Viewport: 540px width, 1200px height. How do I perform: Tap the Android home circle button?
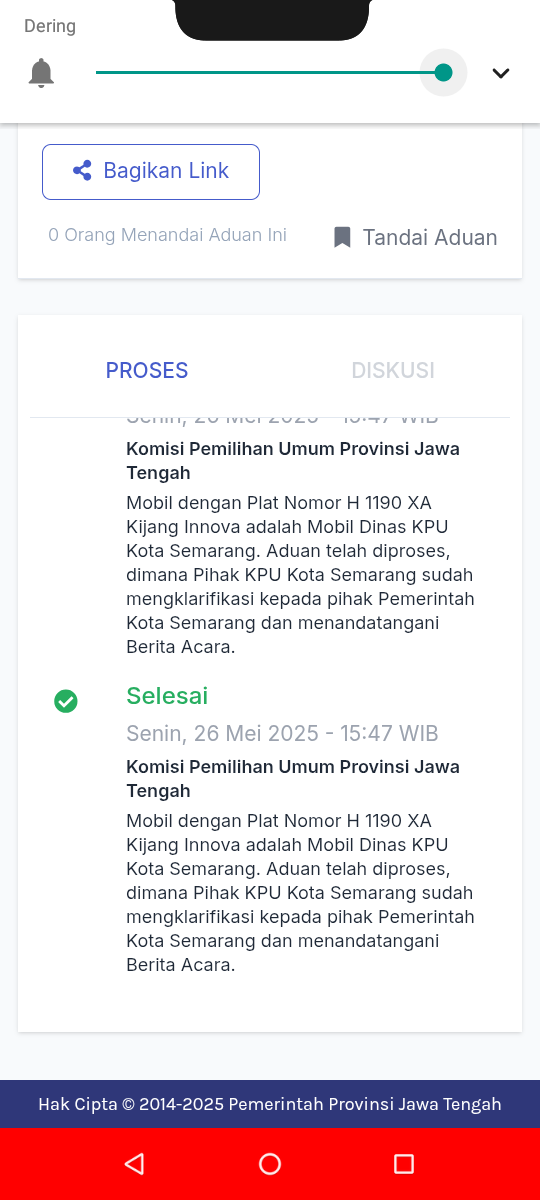pyautogui.click(x=270, y=1163)
